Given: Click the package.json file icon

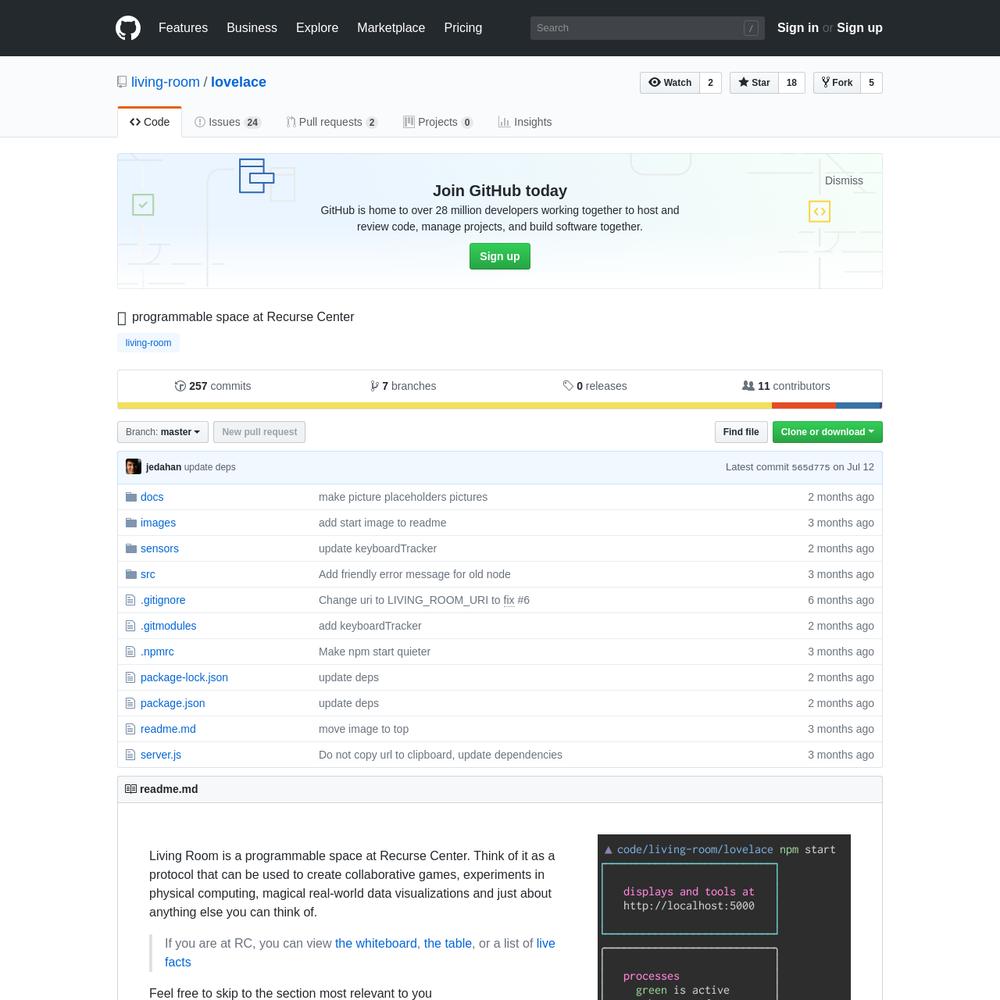Looking at the screenshot, I should click(x=130, y=703).
